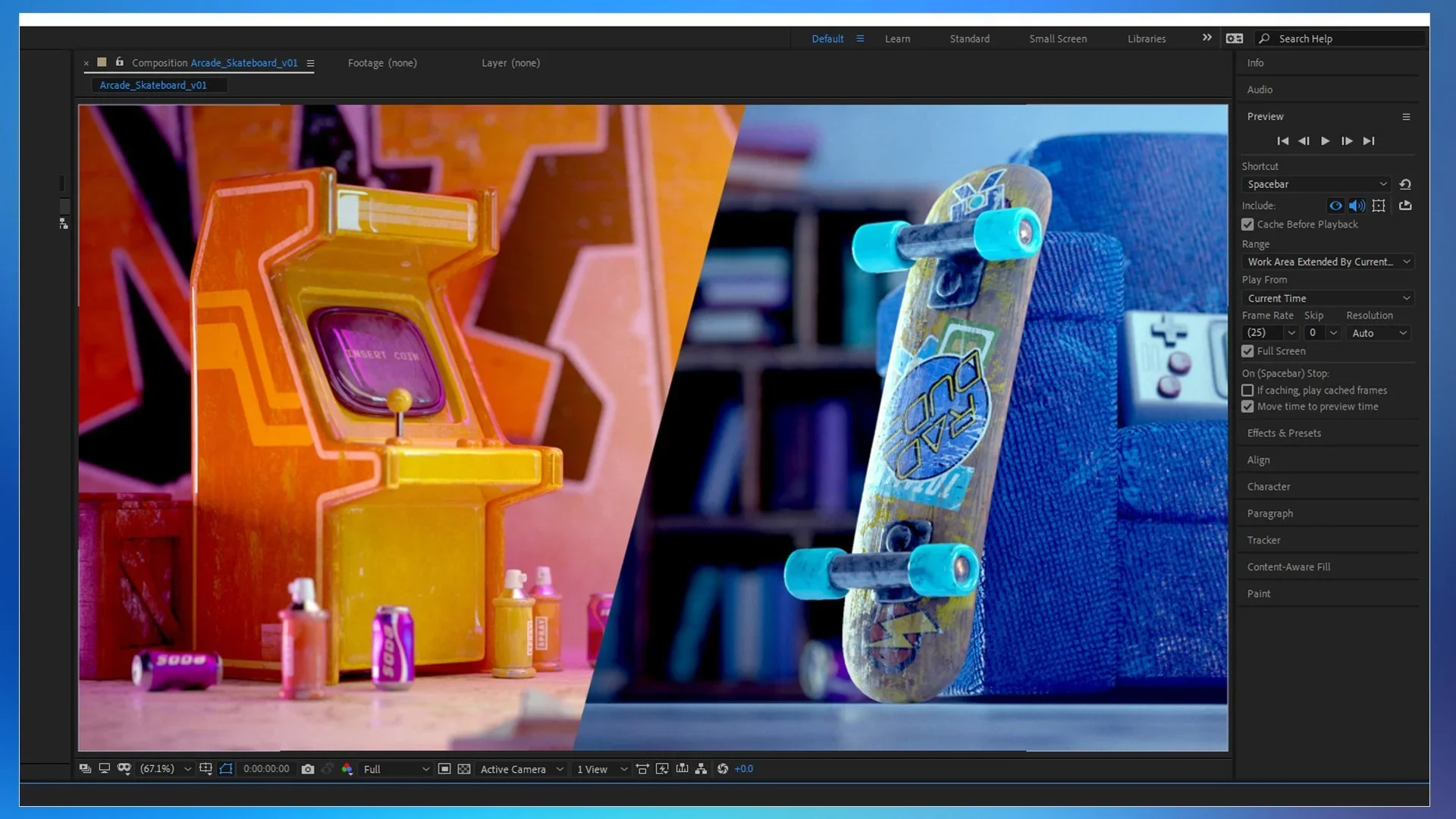This screenshot has height=819, width=1456.
Task: Open the Full resolution dropdown
Action: point(396,769)
